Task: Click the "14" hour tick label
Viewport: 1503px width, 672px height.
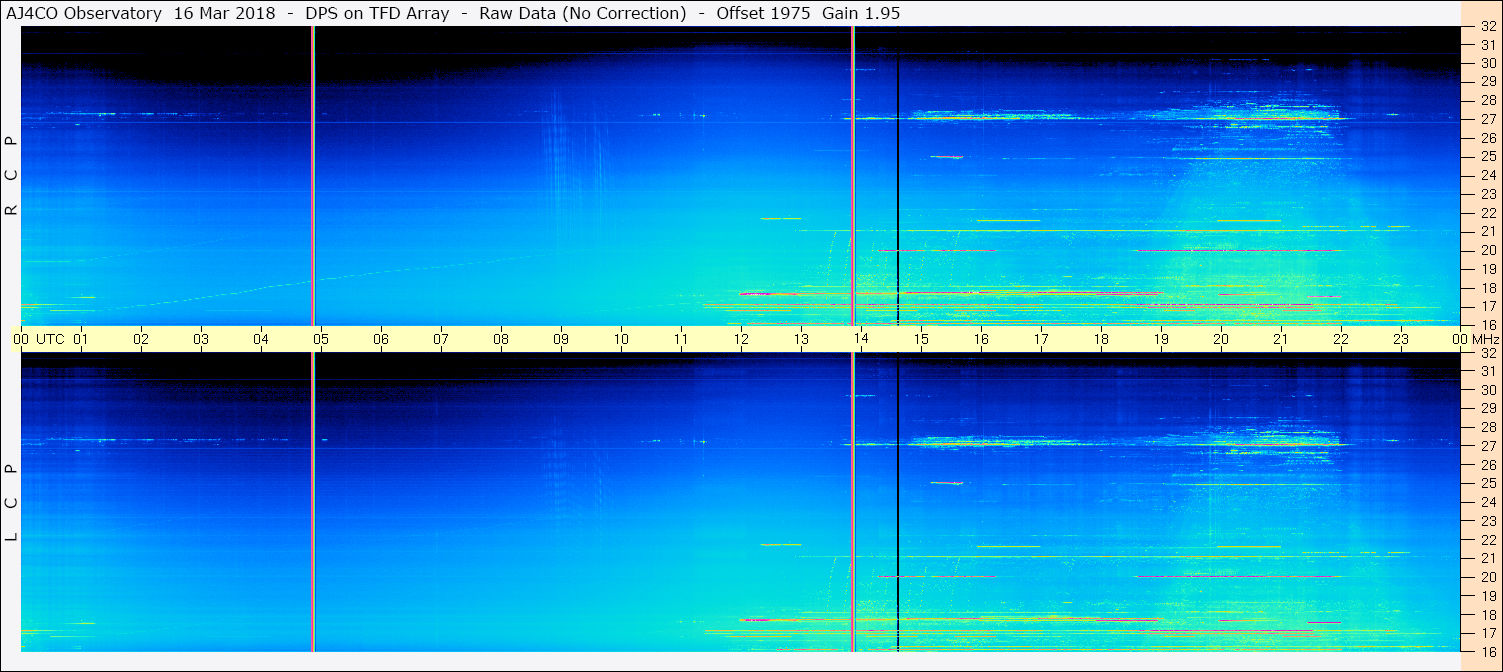Action: [861, 339]
